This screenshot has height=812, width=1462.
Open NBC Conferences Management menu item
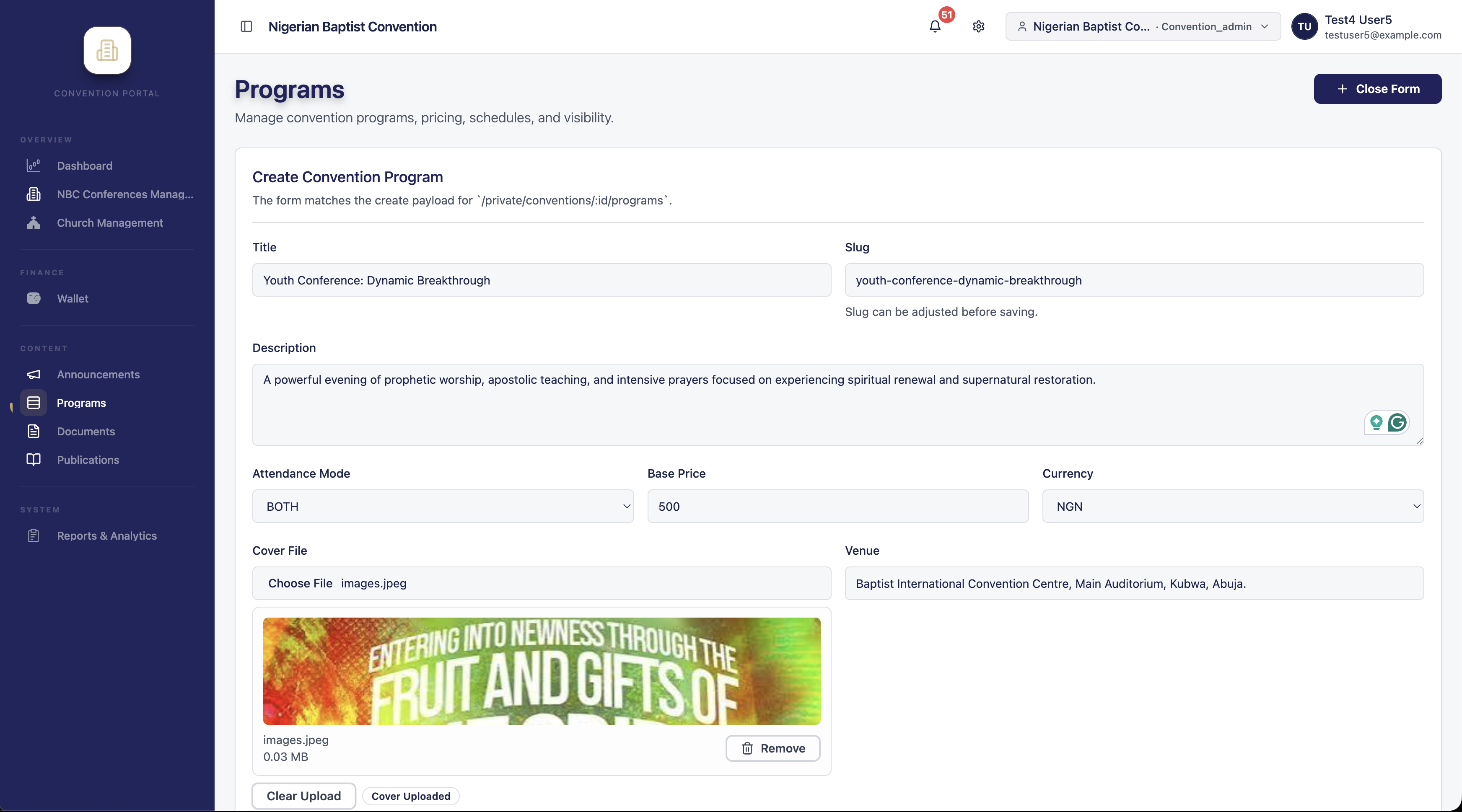click(x=125, y=194)
